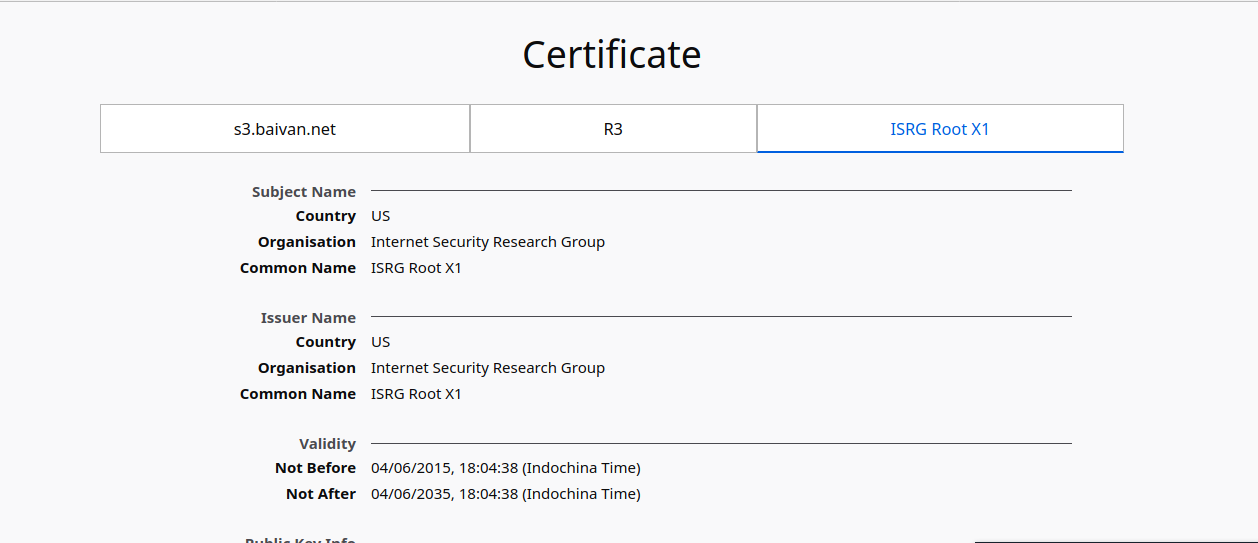The height and width of the screenshot is (543, 1258).
Task: Select subject Organisation Internet Security Research Group
Action: [488, 242]
